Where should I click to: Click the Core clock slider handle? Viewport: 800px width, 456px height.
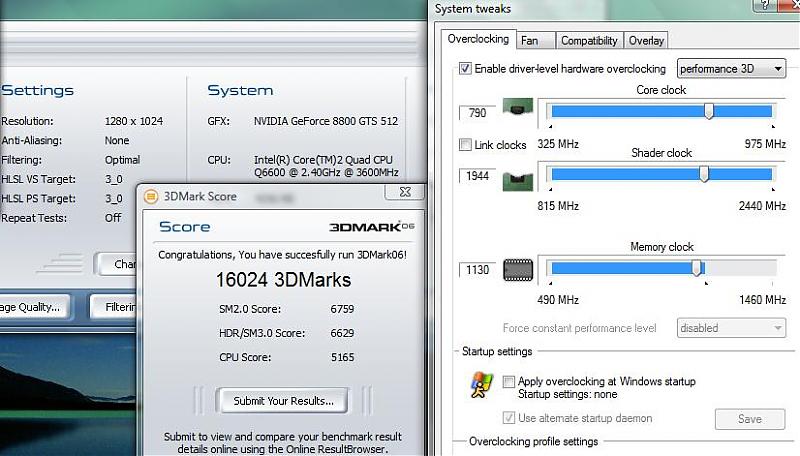tap(709, 111)
